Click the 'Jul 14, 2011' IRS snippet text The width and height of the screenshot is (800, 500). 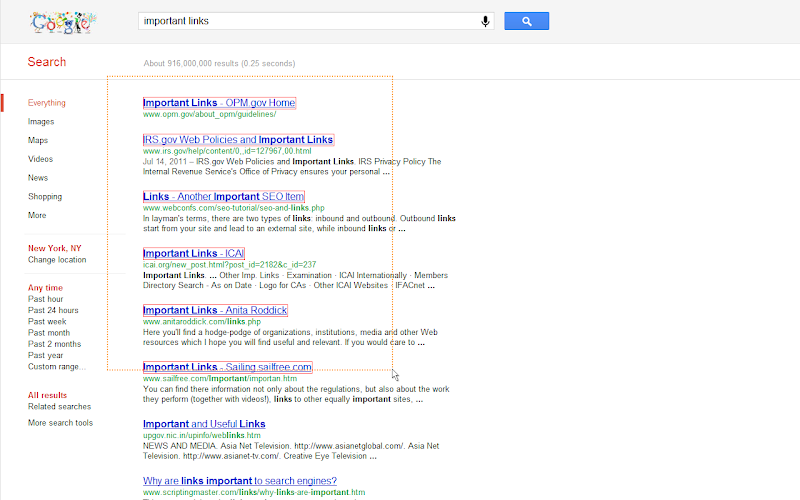[x=292, y=166]
